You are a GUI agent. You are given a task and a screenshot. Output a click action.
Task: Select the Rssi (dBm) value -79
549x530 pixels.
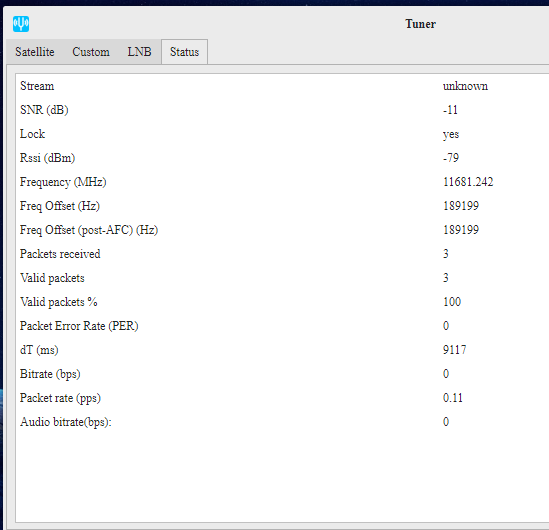[x=451, y=158]
